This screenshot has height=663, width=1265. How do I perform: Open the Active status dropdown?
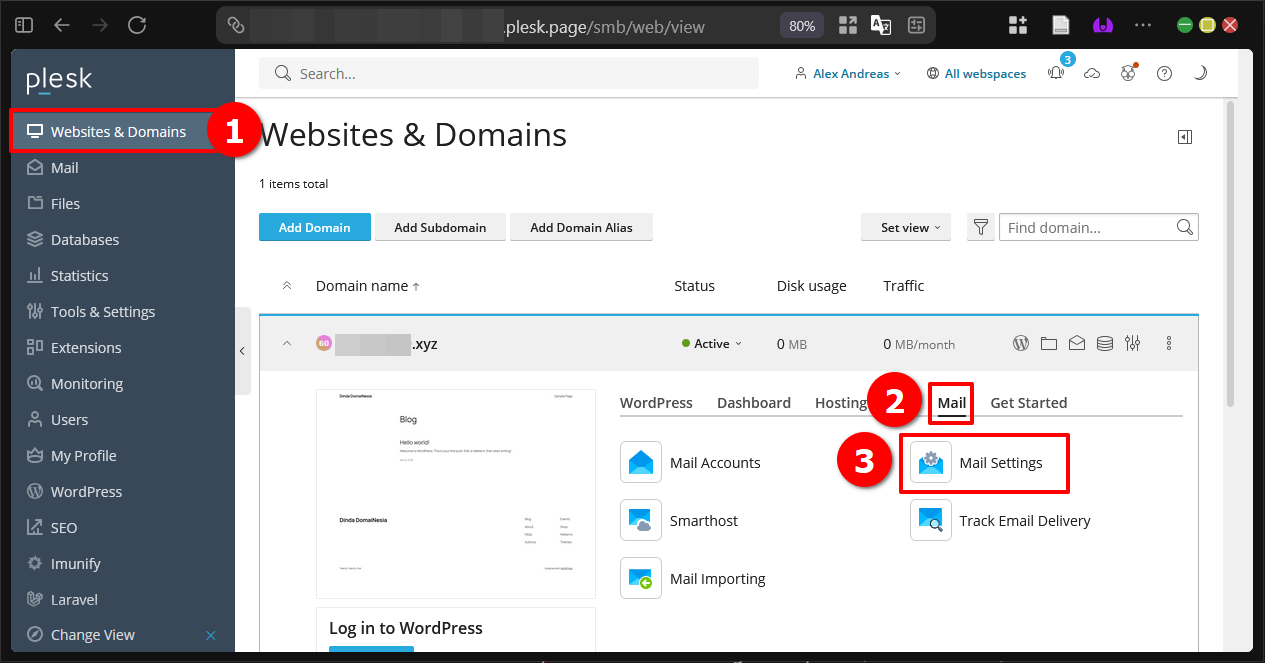pos(712,343)
